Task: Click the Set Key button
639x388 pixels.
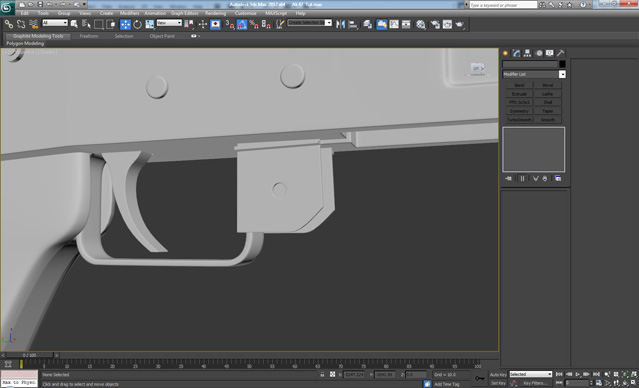Action: coord(498,383)
